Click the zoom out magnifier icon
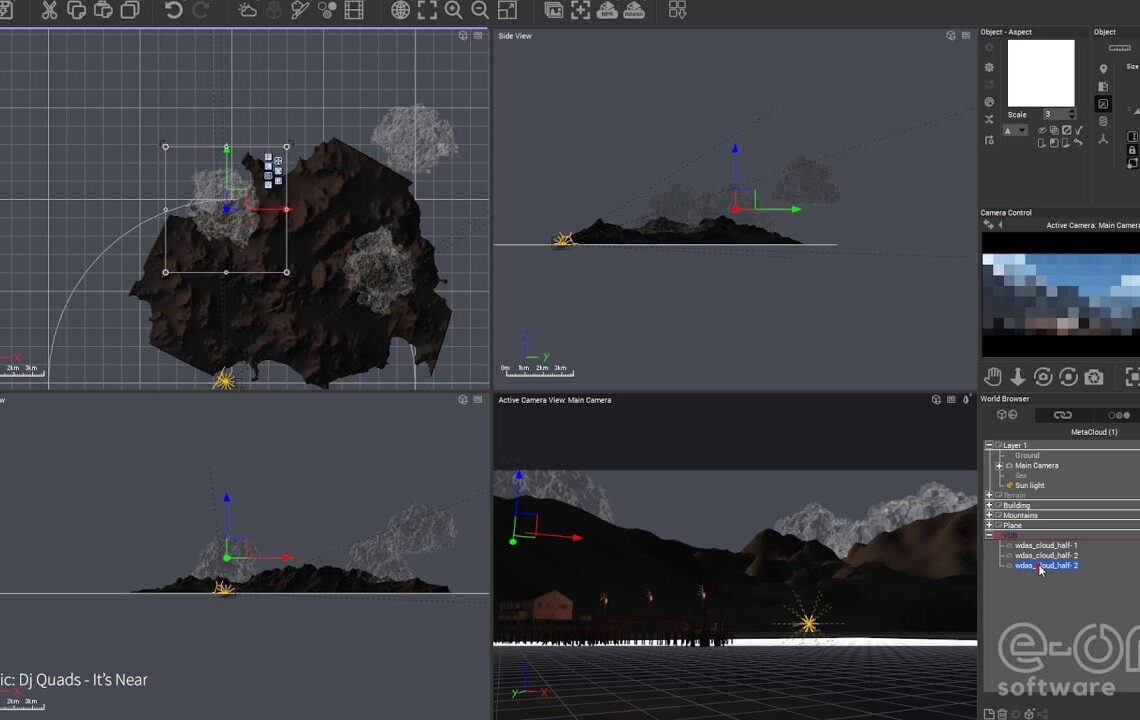1140x720 pixels. coord(480,11)
